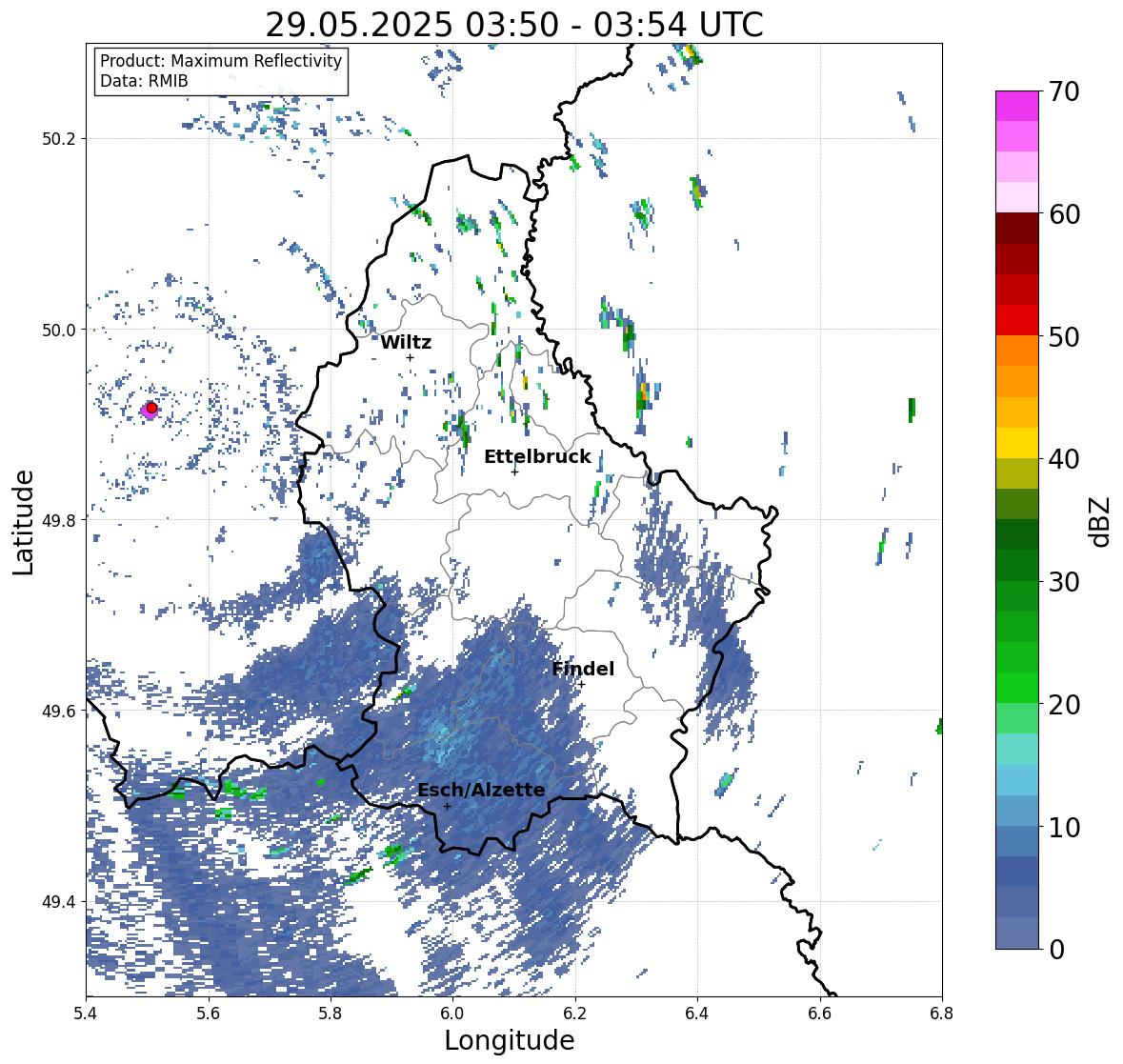1123x1064 pixels.
Task: Click the 5.6 longitude tick label
Action: click(x=209, y=1014)
